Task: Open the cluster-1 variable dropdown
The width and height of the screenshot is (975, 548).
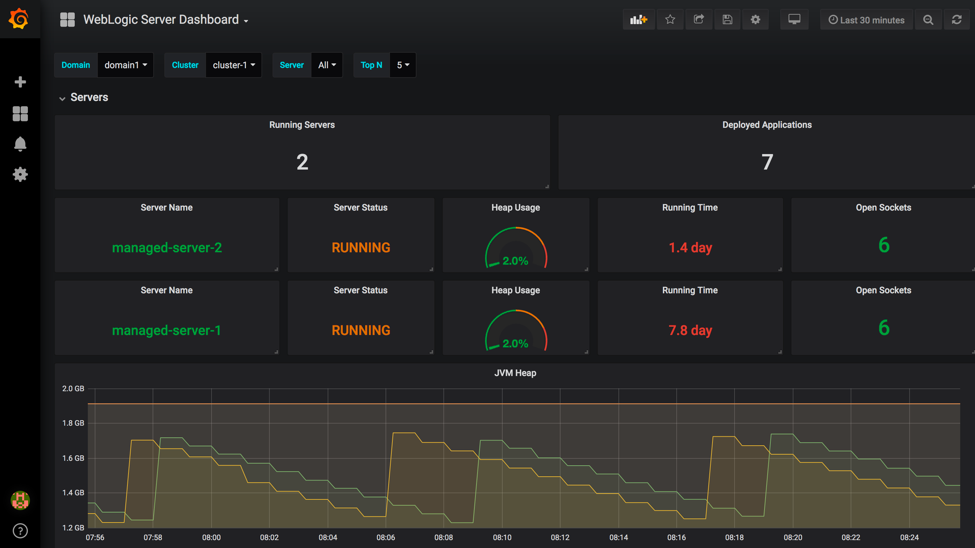Action: click(234, 65)
